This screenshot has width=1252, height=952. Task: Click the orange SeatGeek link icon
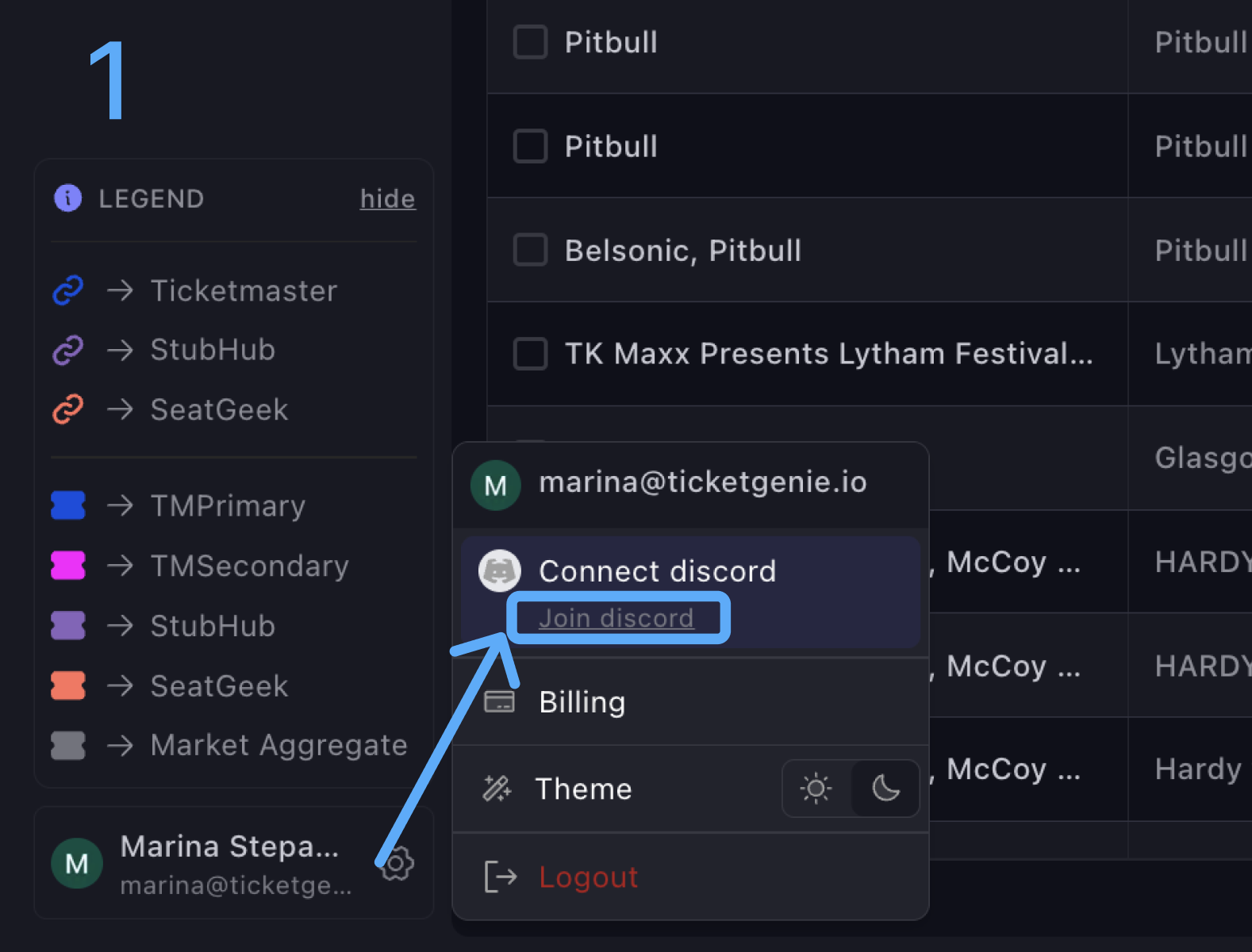tap(68, 409)
